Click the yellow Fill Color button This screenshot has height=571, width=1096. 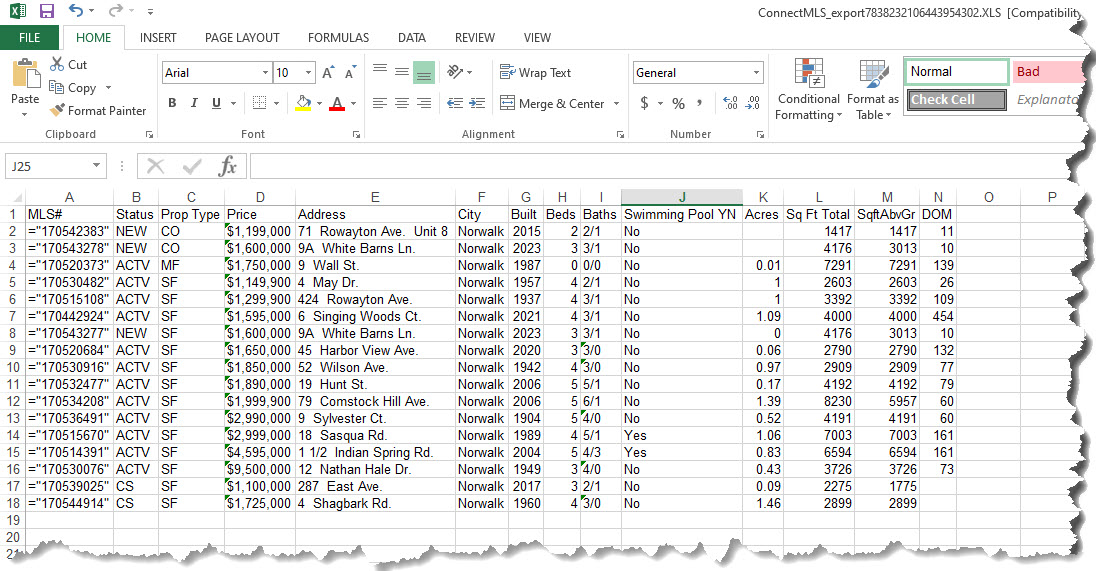[x=304, y=104]
